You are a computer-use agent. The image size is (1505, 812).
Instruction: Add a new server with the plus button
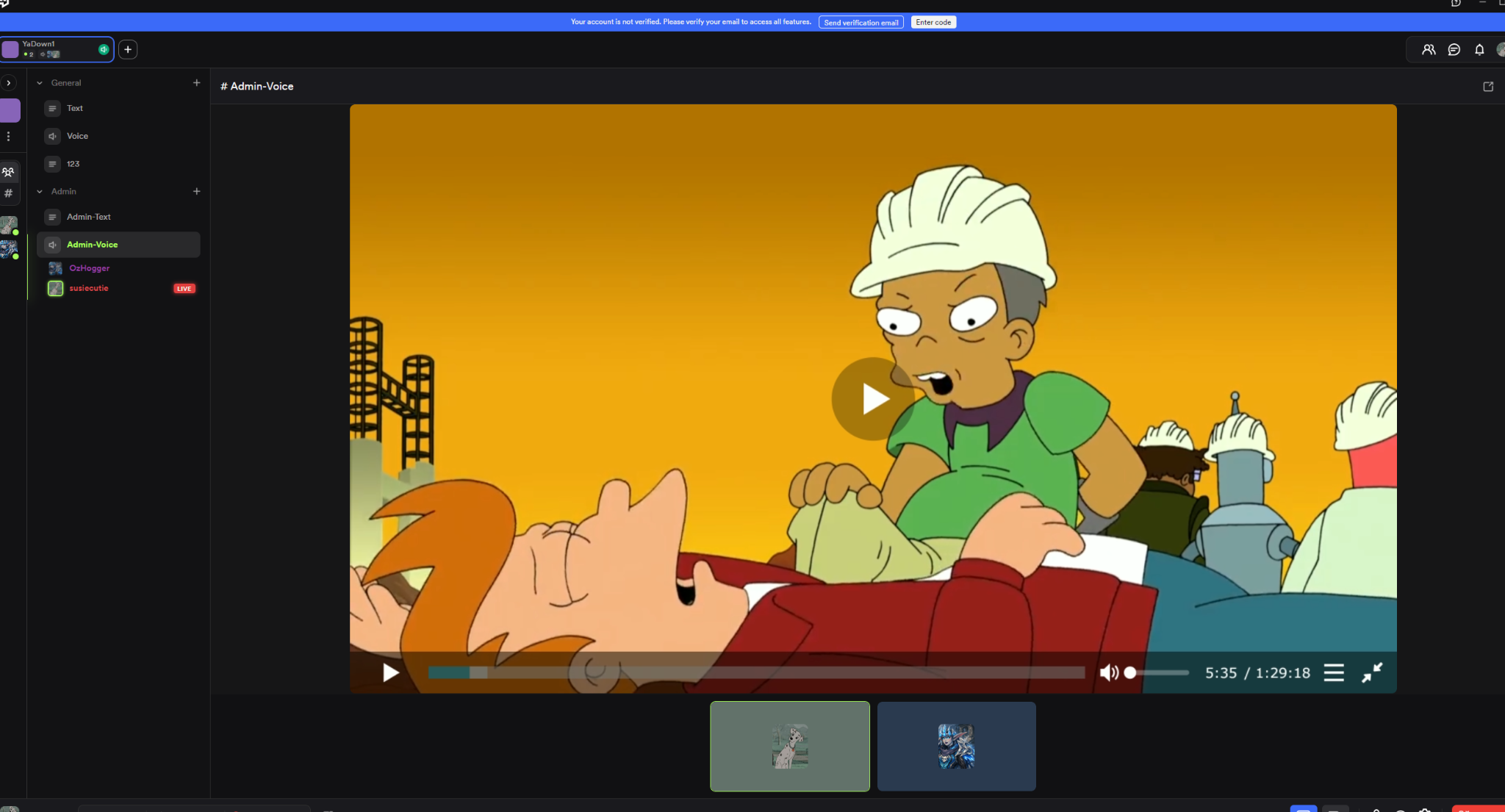128,49
